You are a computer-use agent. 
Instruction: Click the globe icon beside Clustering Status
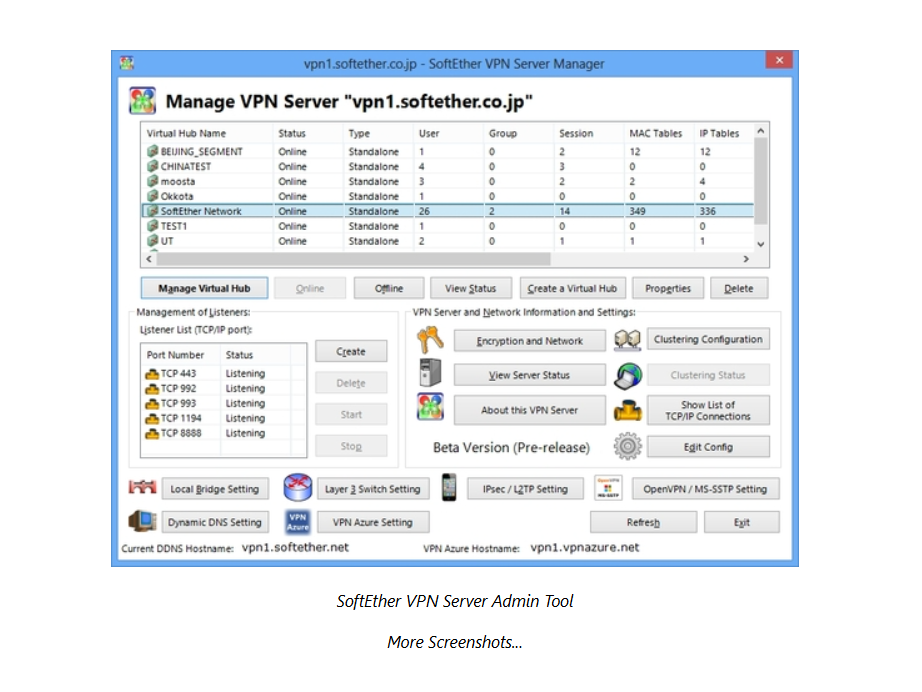pyautogui.click(x=627, y=376)
